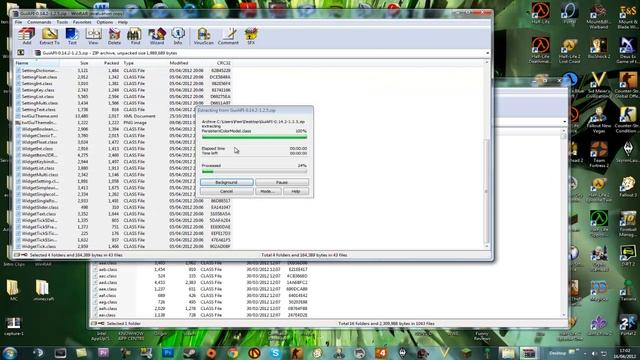Open the Half-Life 2 Lost Coast desktop shortcut
The image size is (640, 360).
click(569, 51)
